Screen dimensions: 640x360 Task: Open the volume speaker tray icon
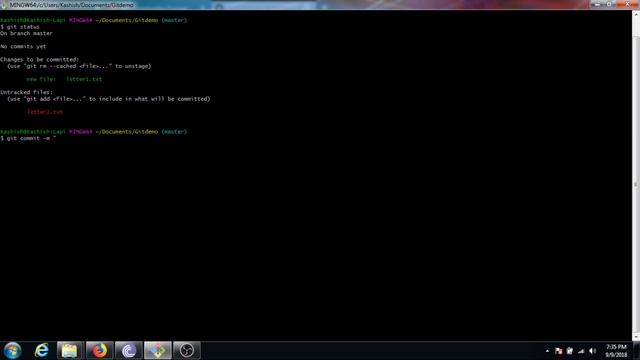[593, 351]
